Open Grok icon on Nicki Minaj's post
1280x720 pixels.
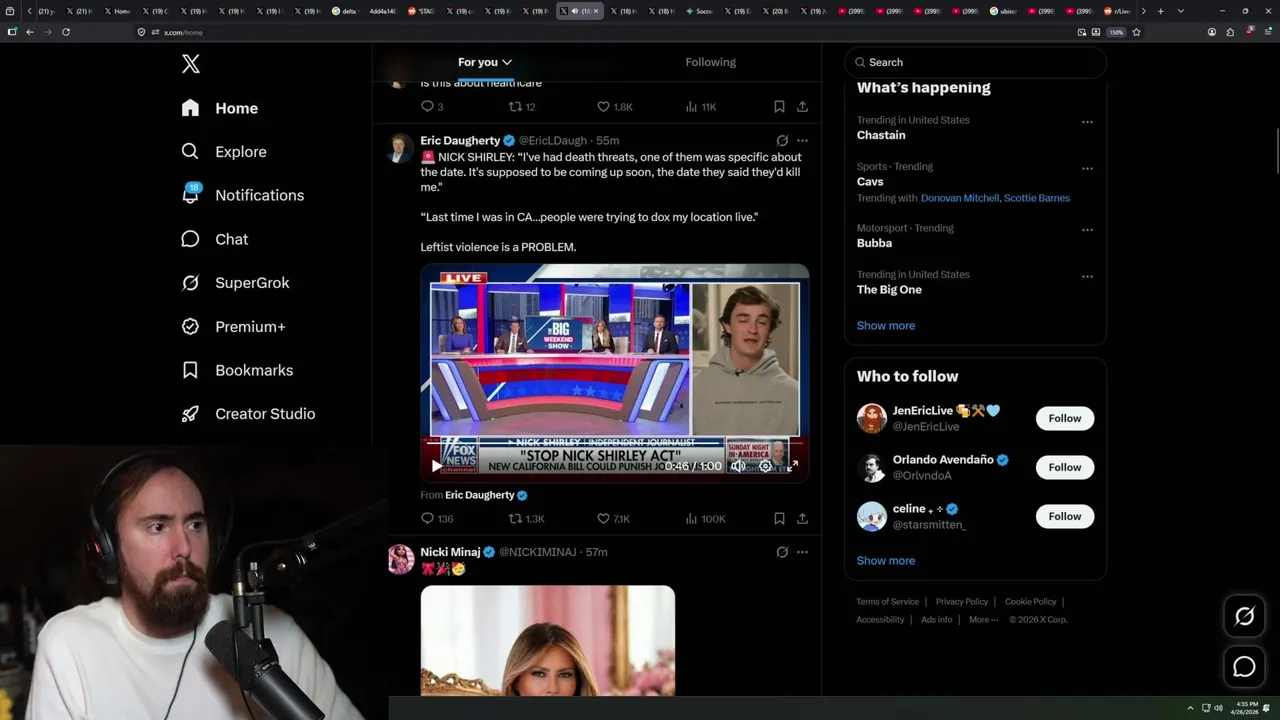[782, 552]
